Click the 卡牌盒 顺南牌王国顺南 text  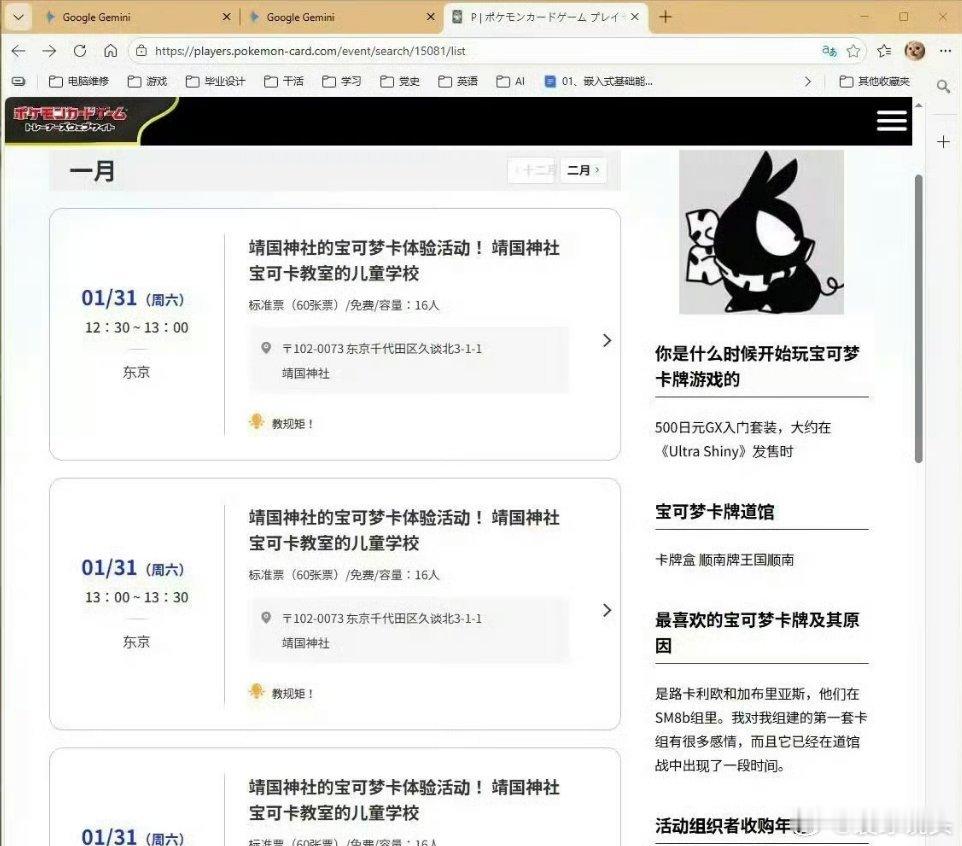724,560
